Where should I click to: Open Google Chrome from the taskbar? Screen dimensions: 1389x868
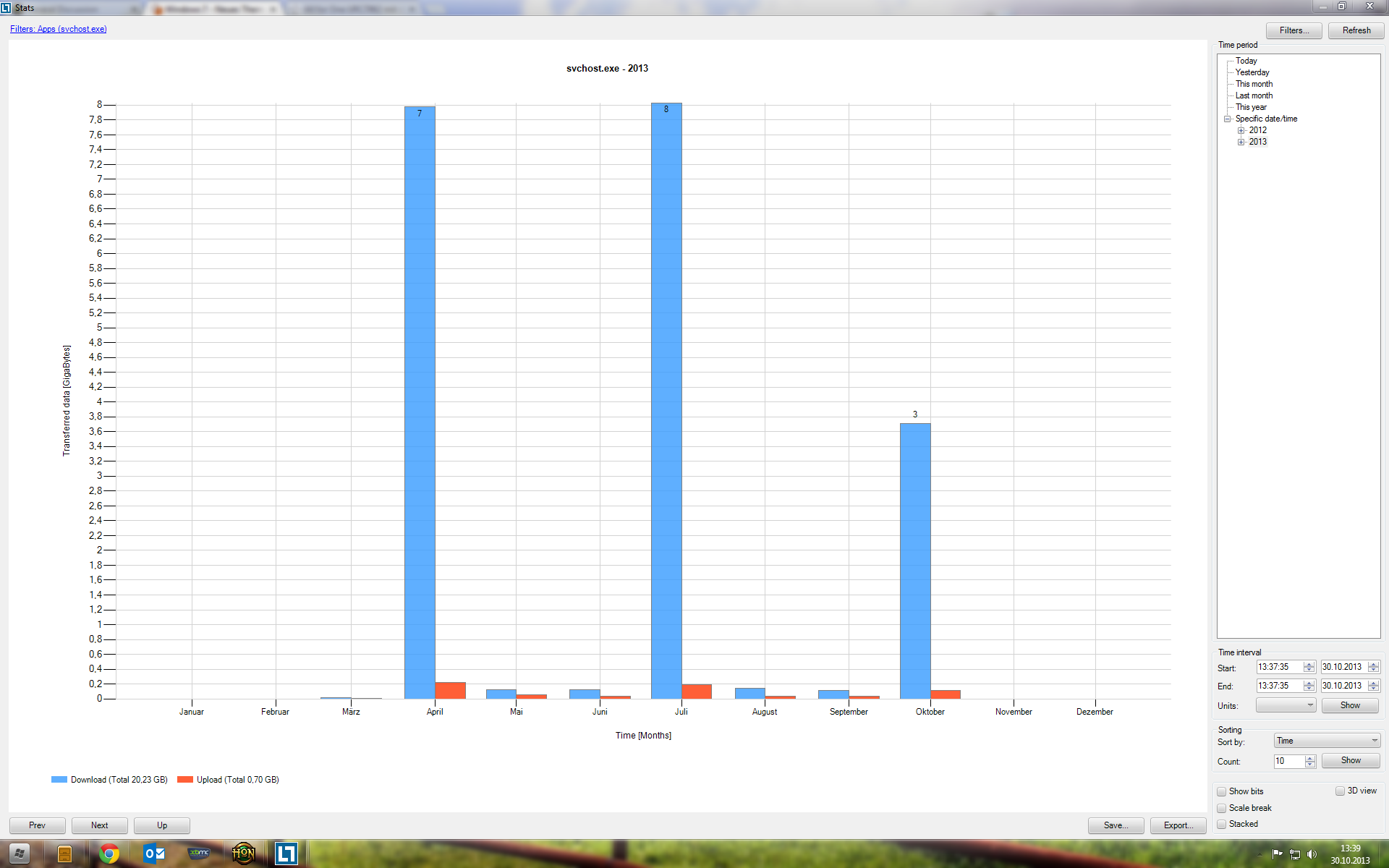coord(109,854)
